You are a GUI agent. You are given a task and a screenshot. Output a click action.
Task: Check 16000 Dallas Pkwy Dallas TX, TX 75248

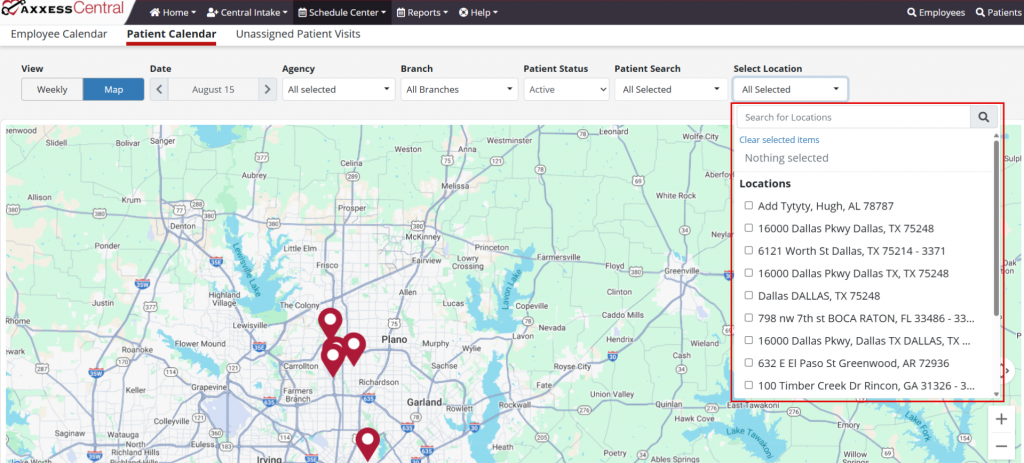point(748,273)
